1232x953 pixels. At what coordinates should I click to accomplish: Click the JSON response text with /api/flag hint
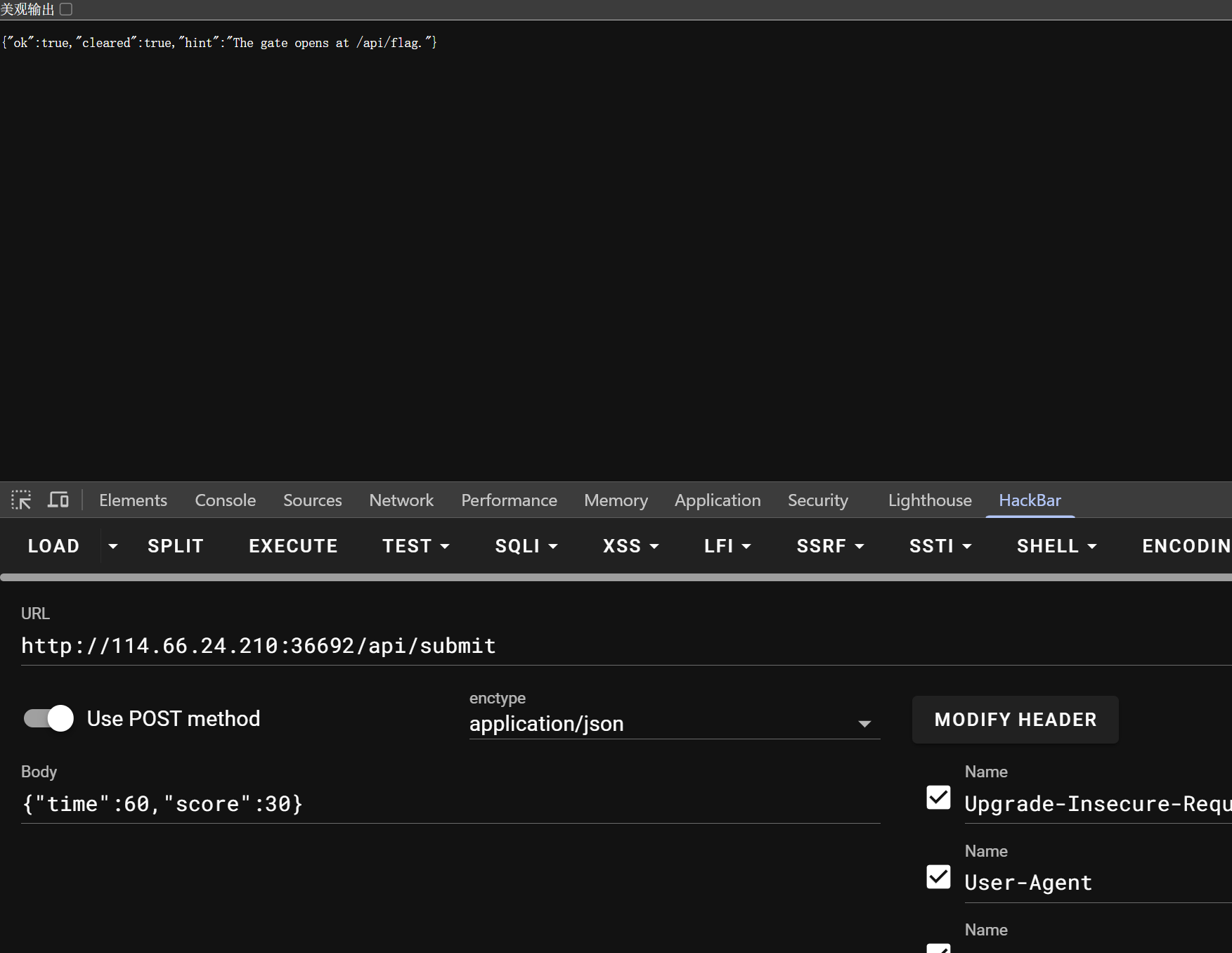(x=219, y=43)
